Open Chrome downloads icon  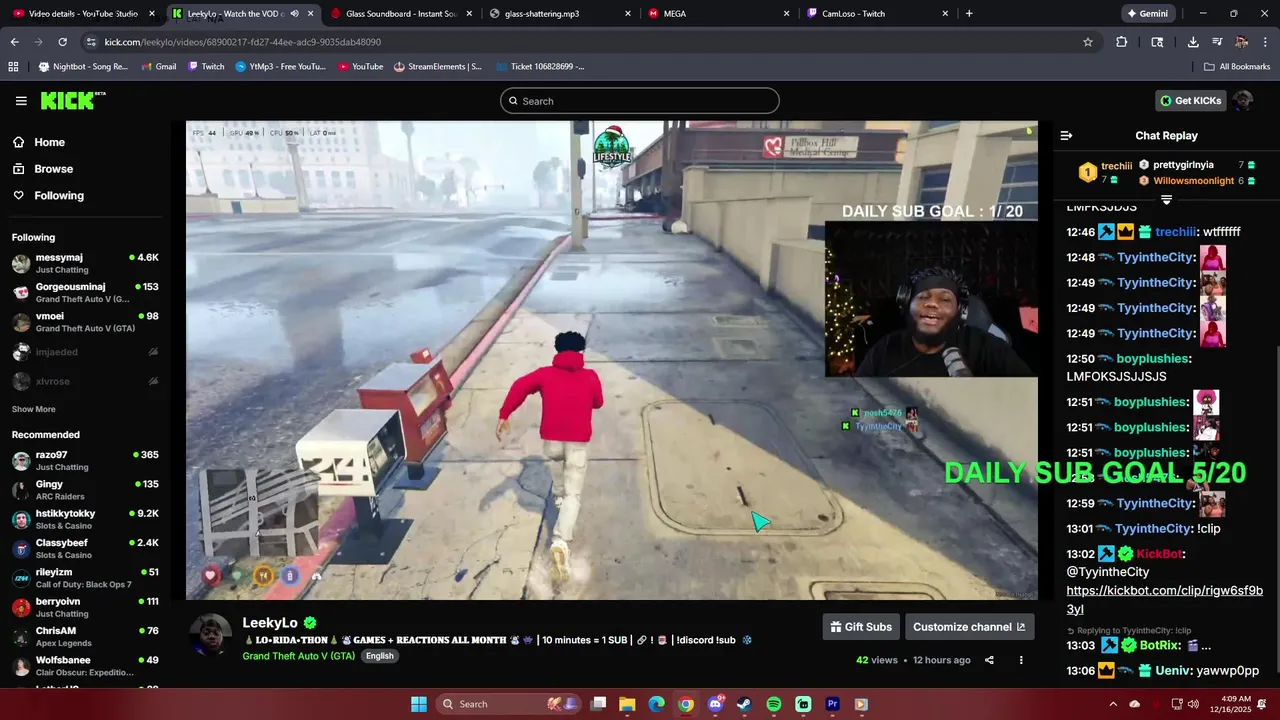coord(1193,42)
